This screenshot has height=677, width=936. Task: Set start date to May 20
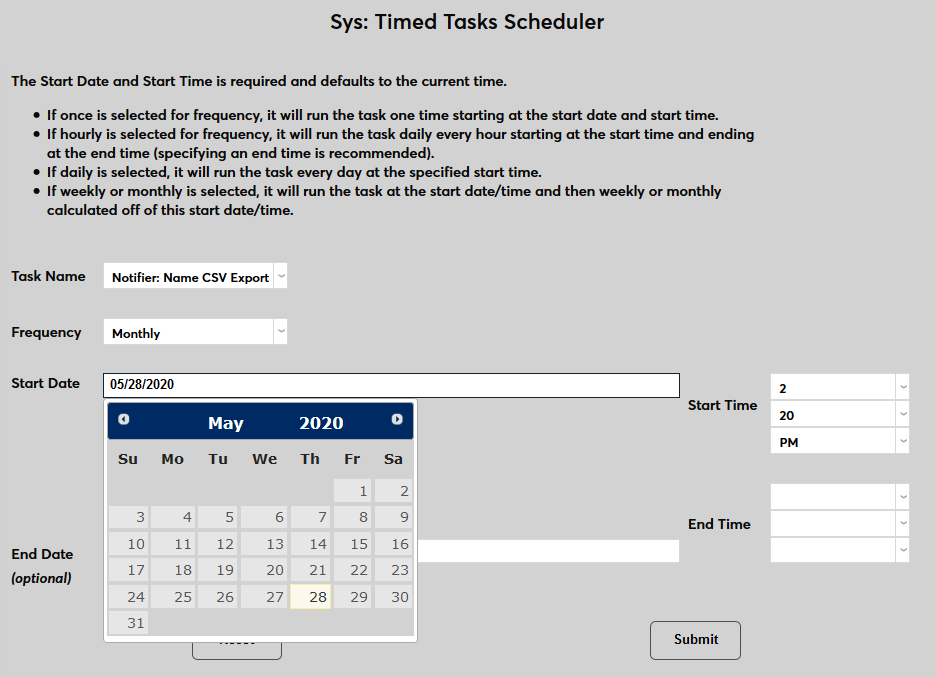pyautogui.click(x=264, y=570)
